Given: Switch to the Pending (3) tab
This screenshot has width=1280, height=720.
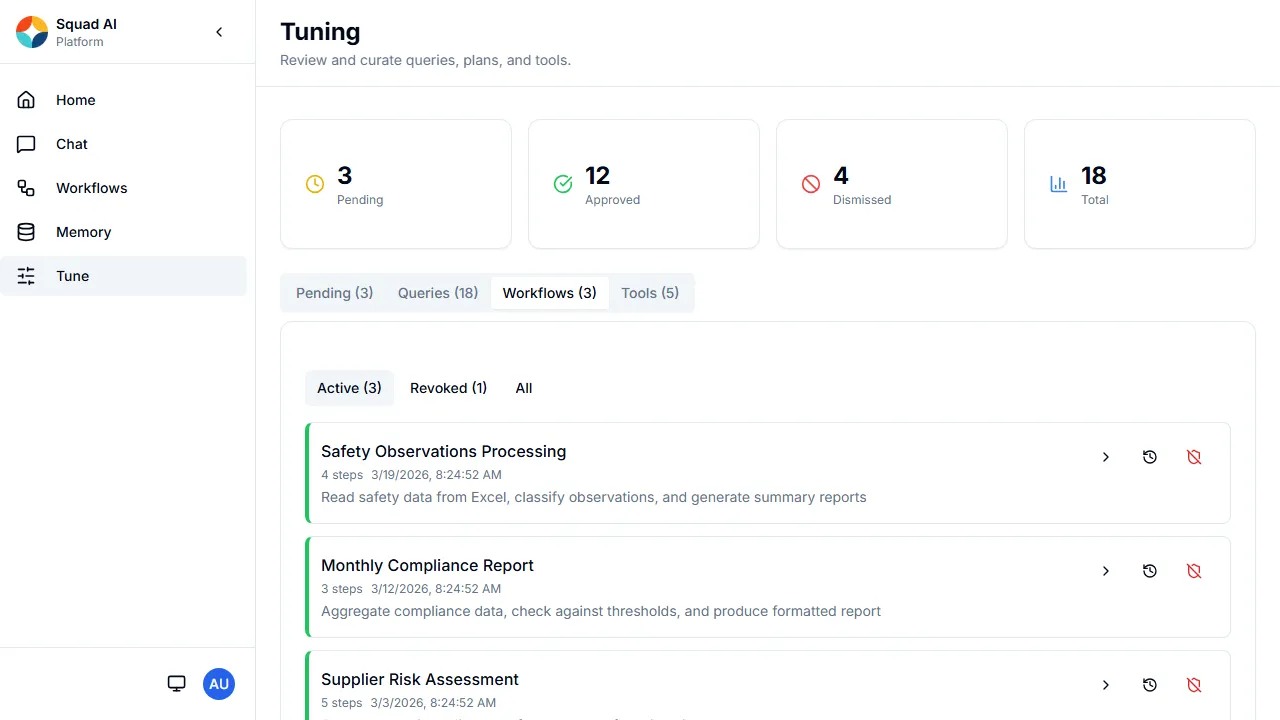Looking at the screenshot, I should click(335, 293).
